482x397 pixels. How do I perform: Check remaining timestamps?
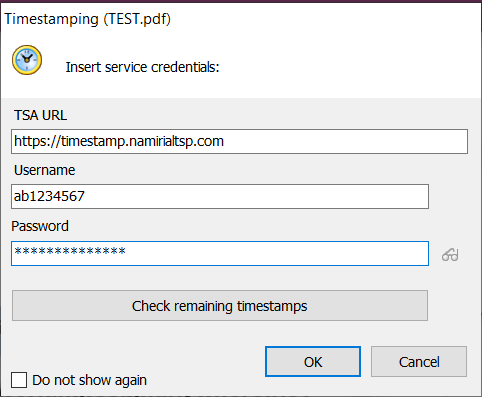(x=220, y=305)
